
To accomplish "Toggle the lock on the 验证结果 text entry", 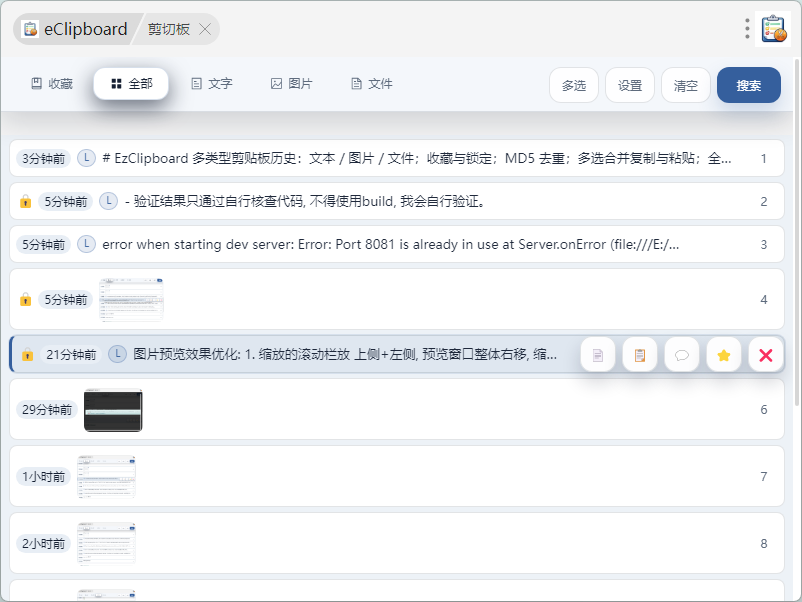I will 26,202.
